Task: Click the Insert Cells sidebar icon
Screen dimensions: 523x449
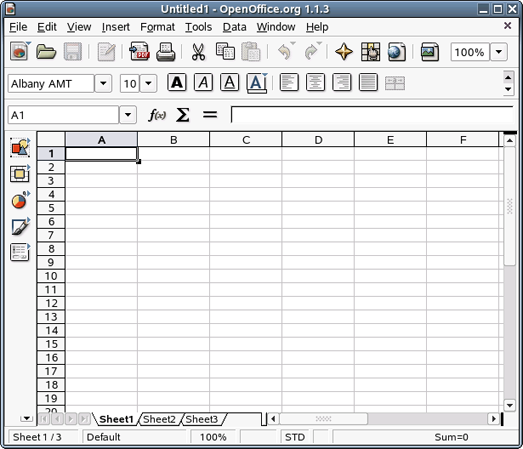Action: (x=20, y=173)
